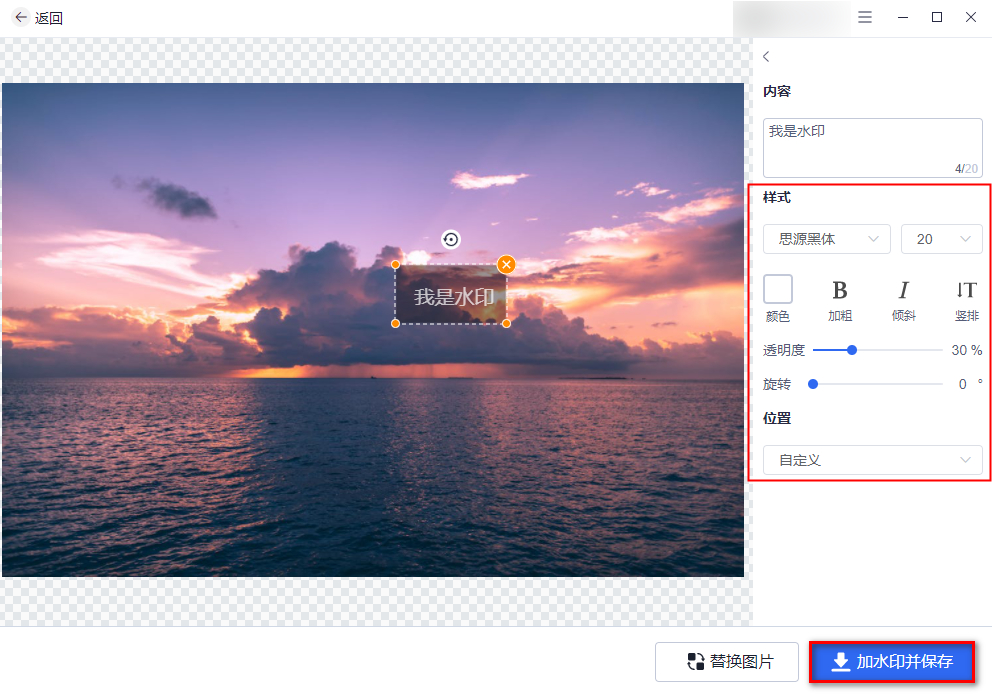Maximize the window
This screenshot has height=694, width=992.
pos(937,17)
